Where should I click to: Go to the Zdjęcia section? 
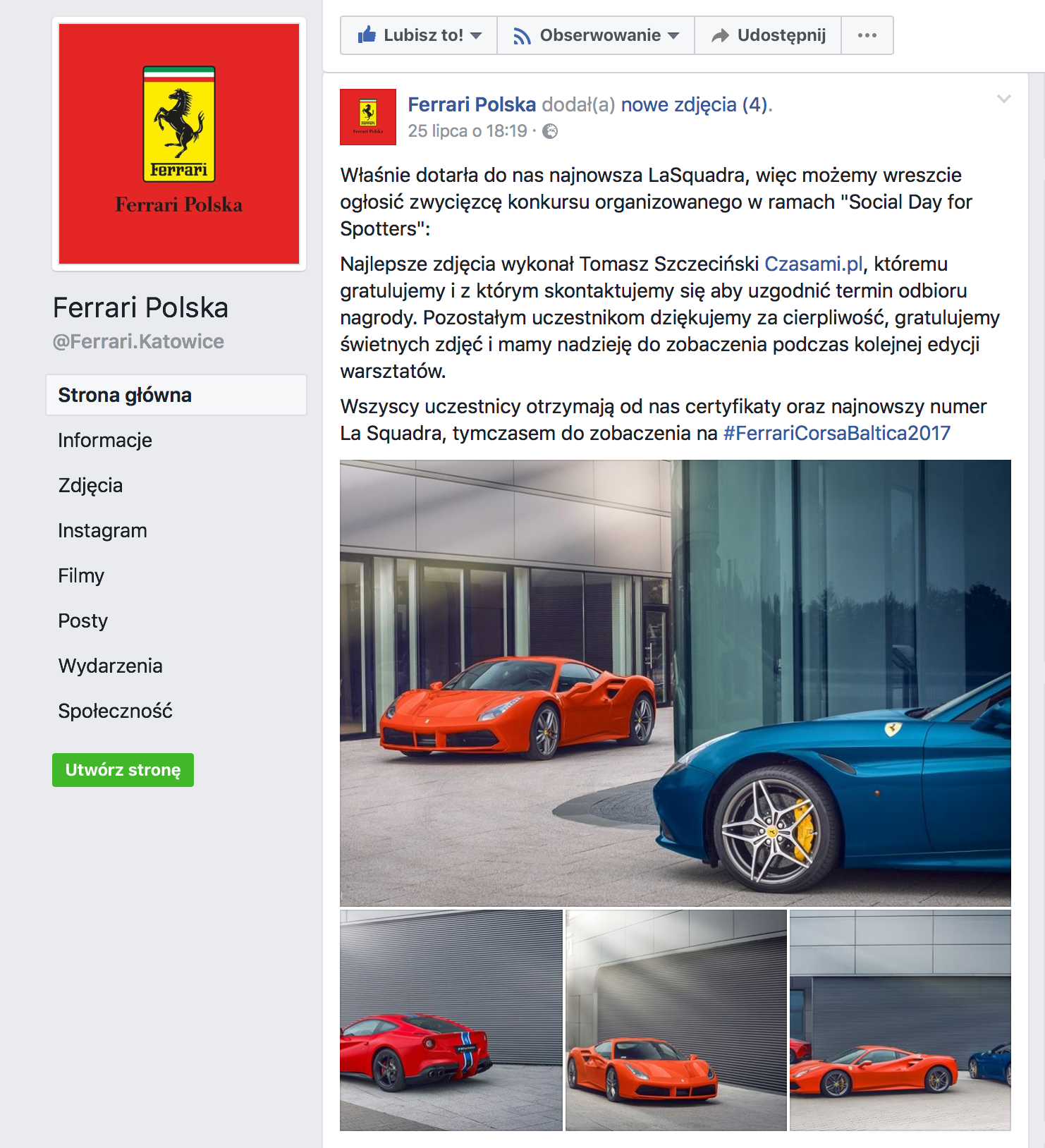[90, 485]
